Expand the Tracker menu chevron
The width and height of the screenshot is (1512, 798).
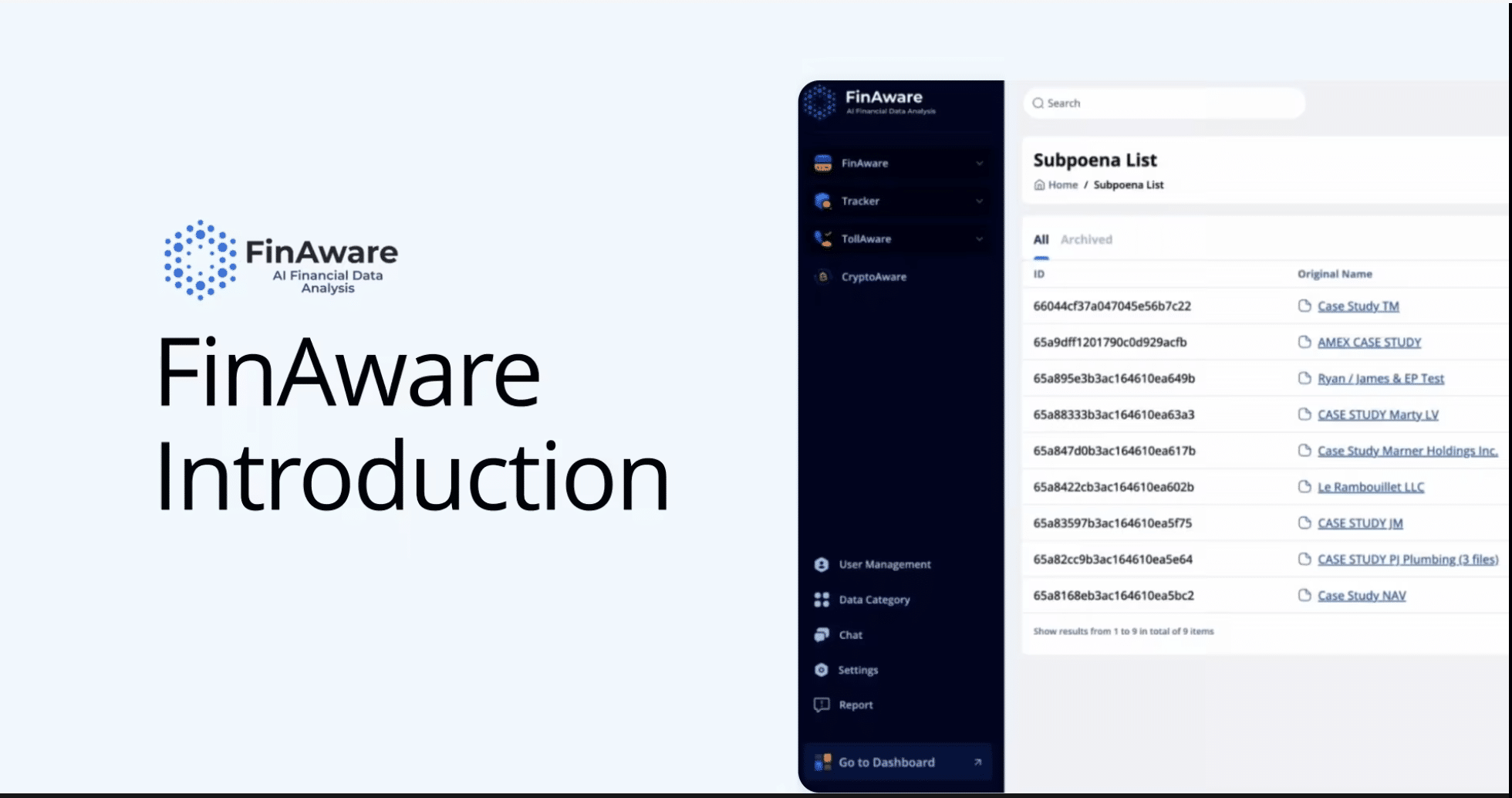(x=979, y=201)
